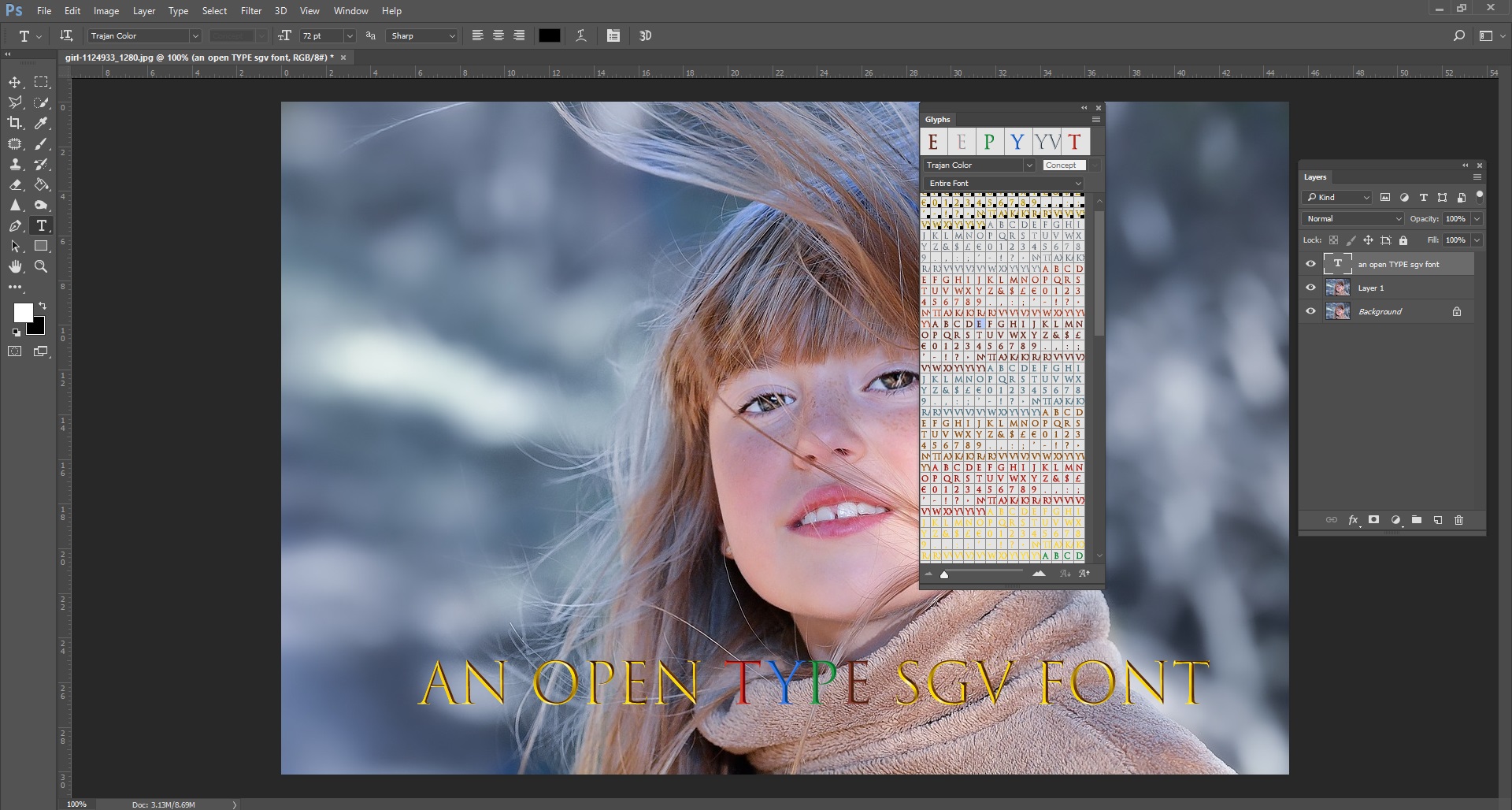1512x810 pixels.
Task: Open the Sharp anti-aliasing dropdown
Action: 422,35
